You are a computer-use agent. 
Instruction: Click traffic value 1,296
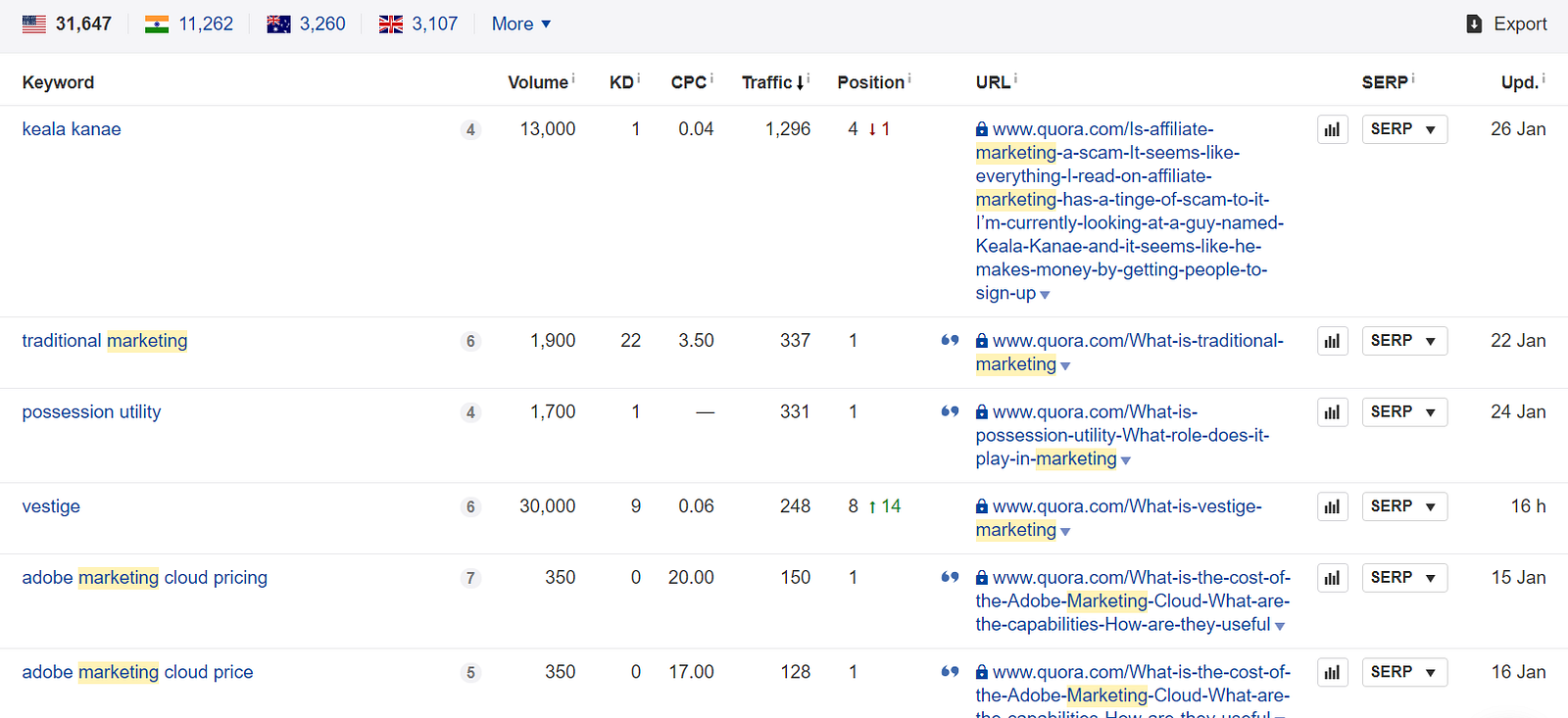coord(788,129)
